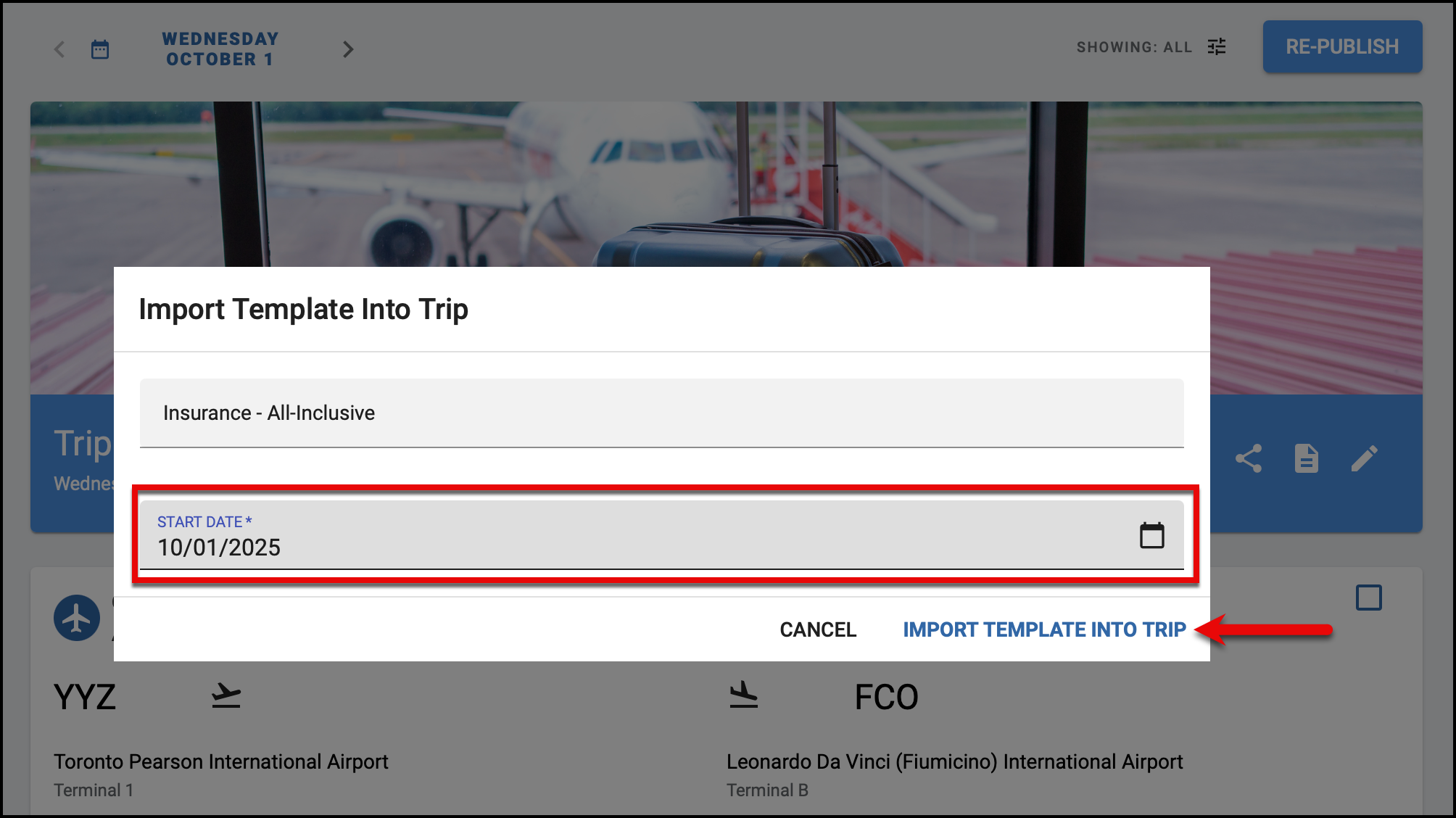Click the SHOWING: ALL filter label
The image size is (1456, 818).
point(1134,47)
